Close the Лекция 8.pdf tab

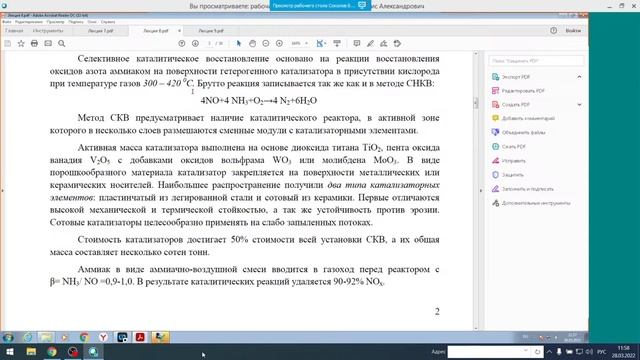[x=179, y=31]
